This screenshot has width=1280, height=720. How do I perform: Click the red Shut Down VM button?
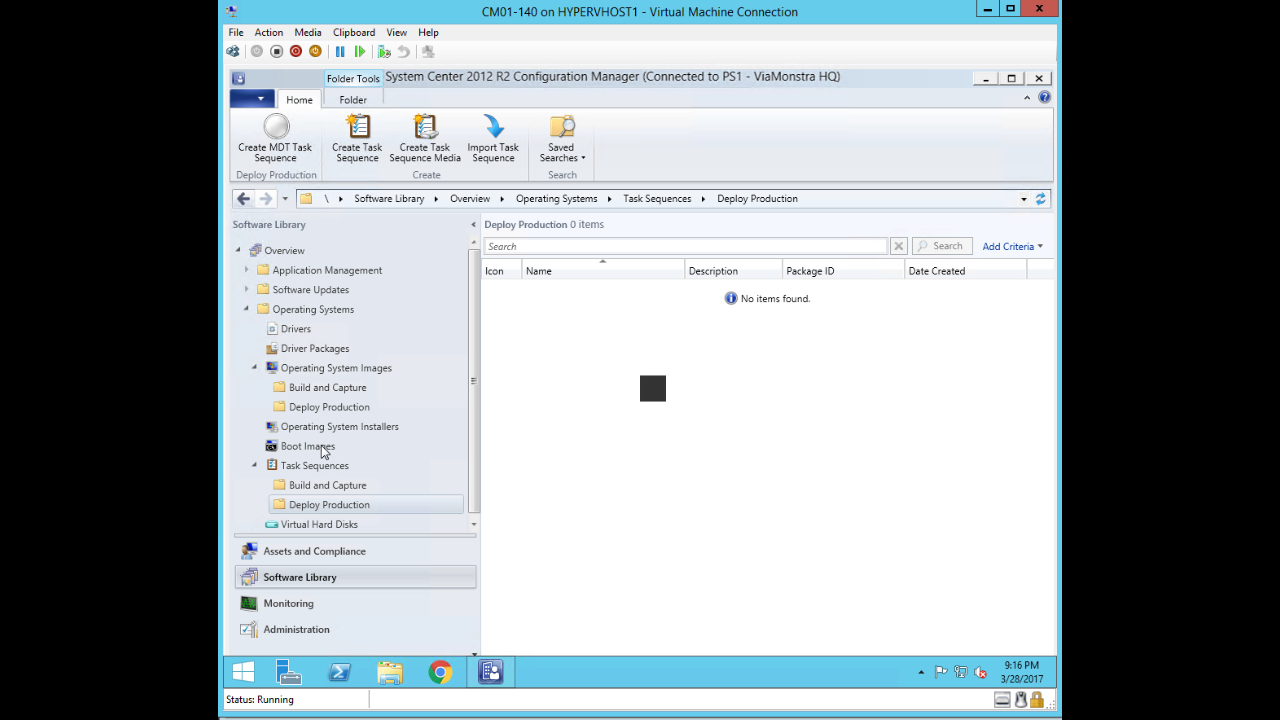[296, 52]
